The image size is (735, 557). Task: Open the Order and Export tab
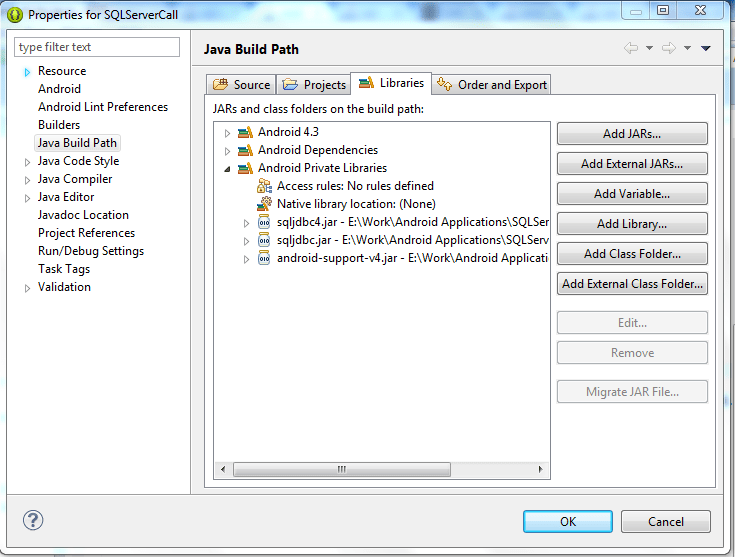point(491,84)
